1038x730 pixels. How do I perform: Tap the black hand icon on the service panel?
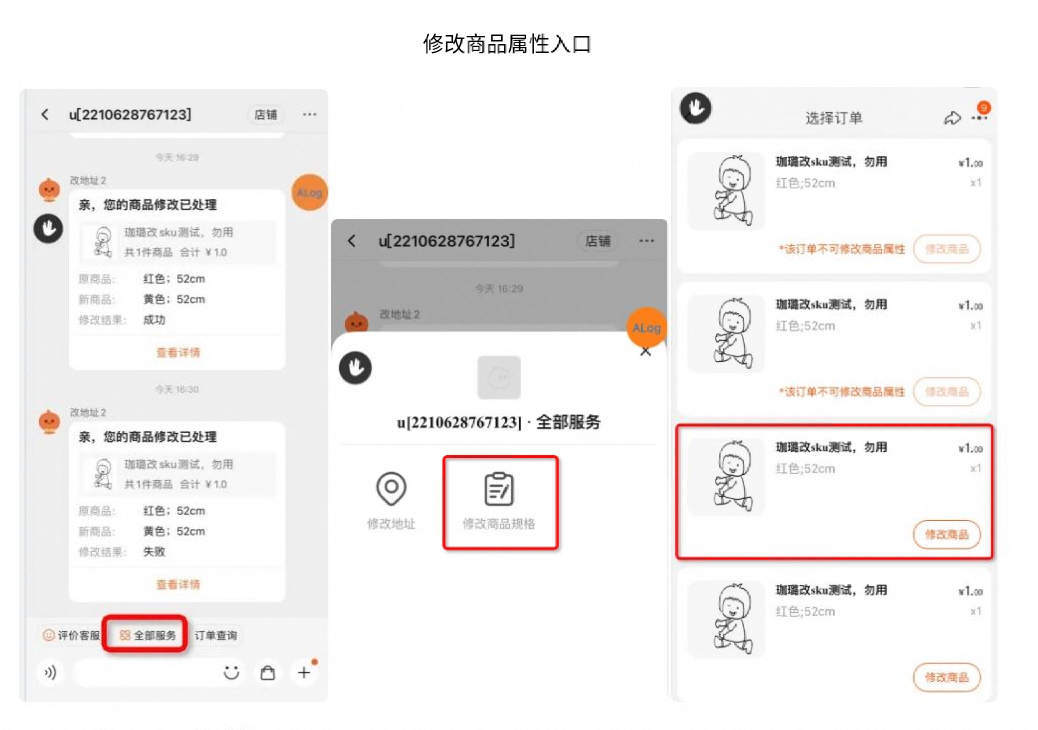pyautogui.click(x=356, y=366)
